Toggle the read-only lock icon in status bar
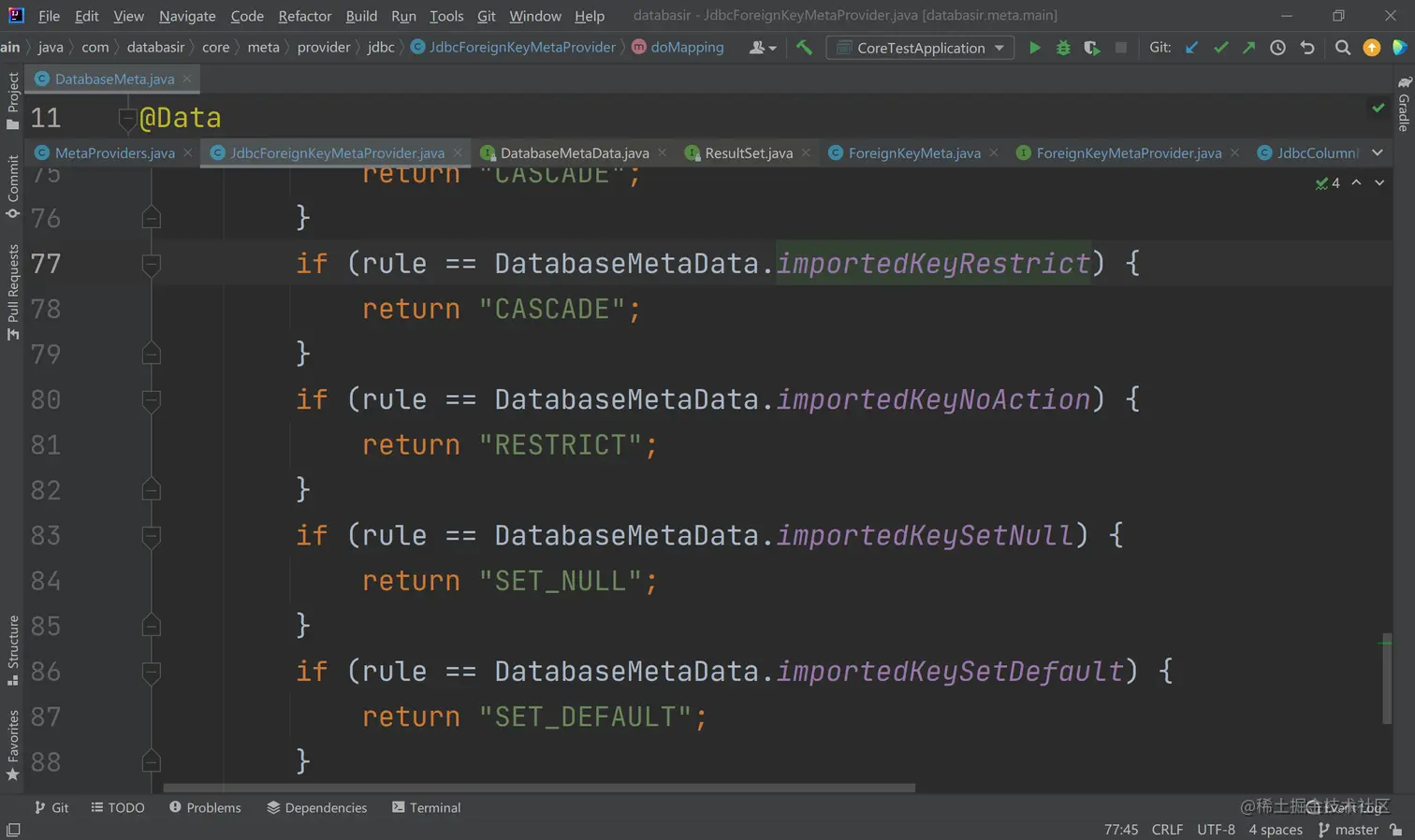The image size is (1415, 840). coord(1395,830)
